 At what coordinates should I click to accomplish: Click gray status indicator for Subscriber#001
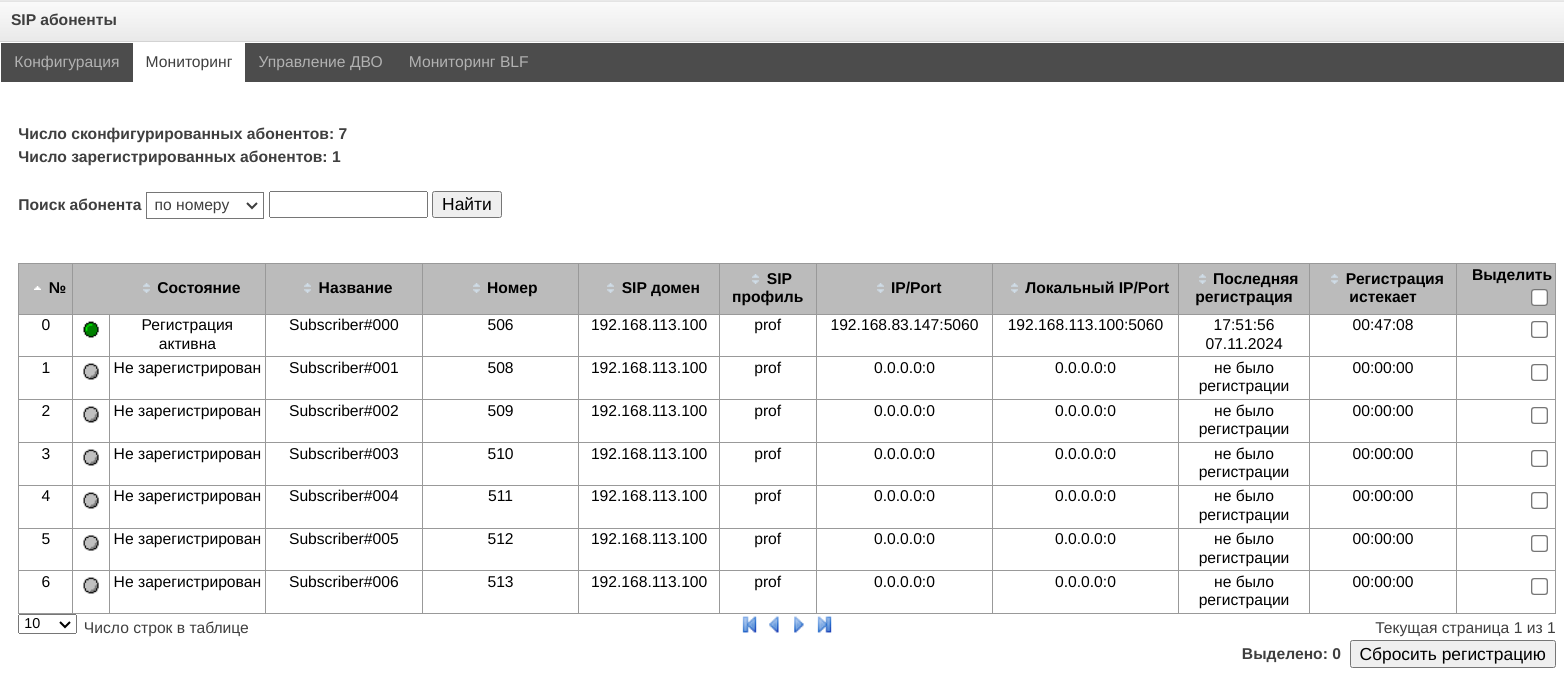pos(91,371)
